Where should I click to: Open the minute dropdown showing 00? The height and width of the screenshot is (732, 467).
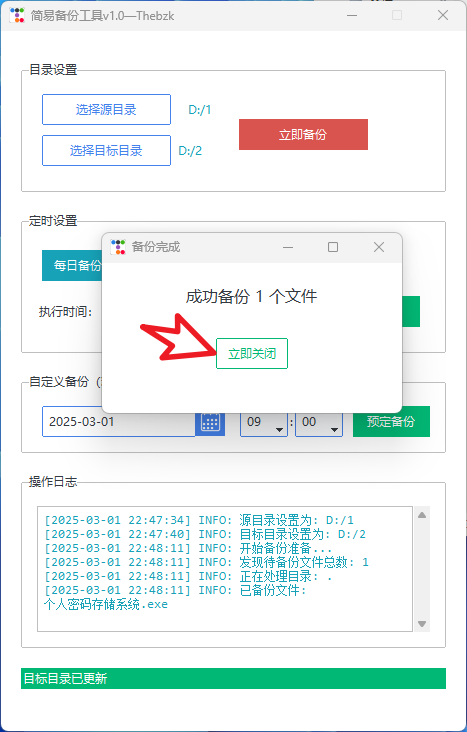tap(319, 422)
